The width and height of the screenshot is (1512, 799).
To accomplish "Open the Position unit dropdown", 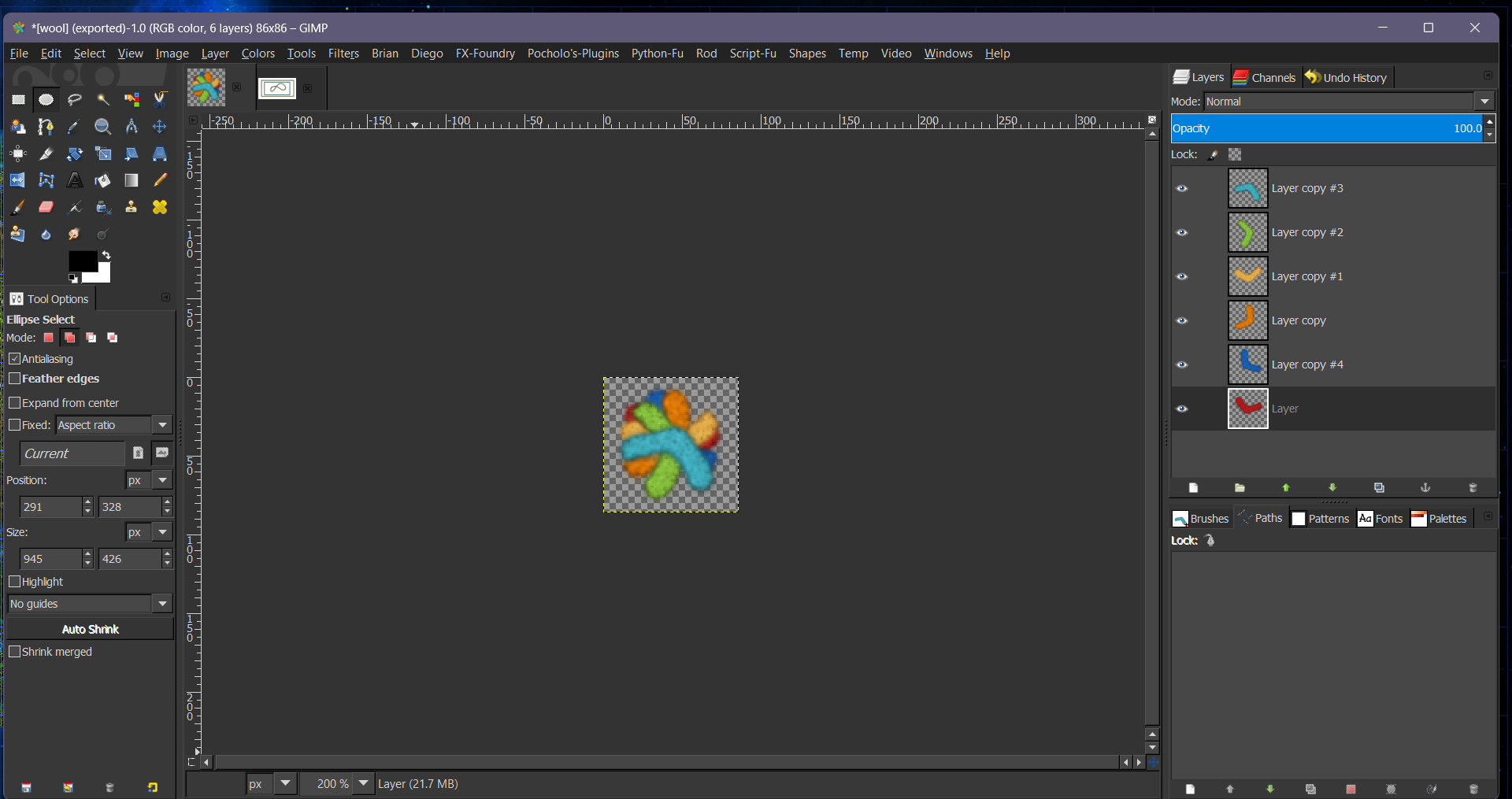I will click(x=162, y=479).
